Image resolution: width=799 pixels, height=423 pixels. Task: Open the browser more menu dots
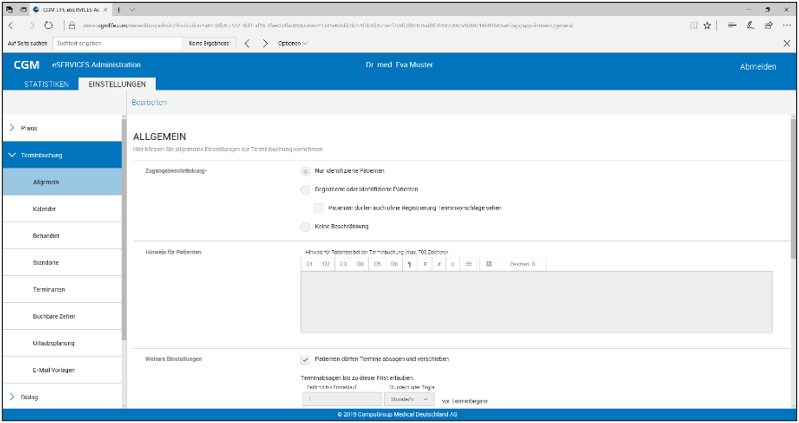point(786,25)
